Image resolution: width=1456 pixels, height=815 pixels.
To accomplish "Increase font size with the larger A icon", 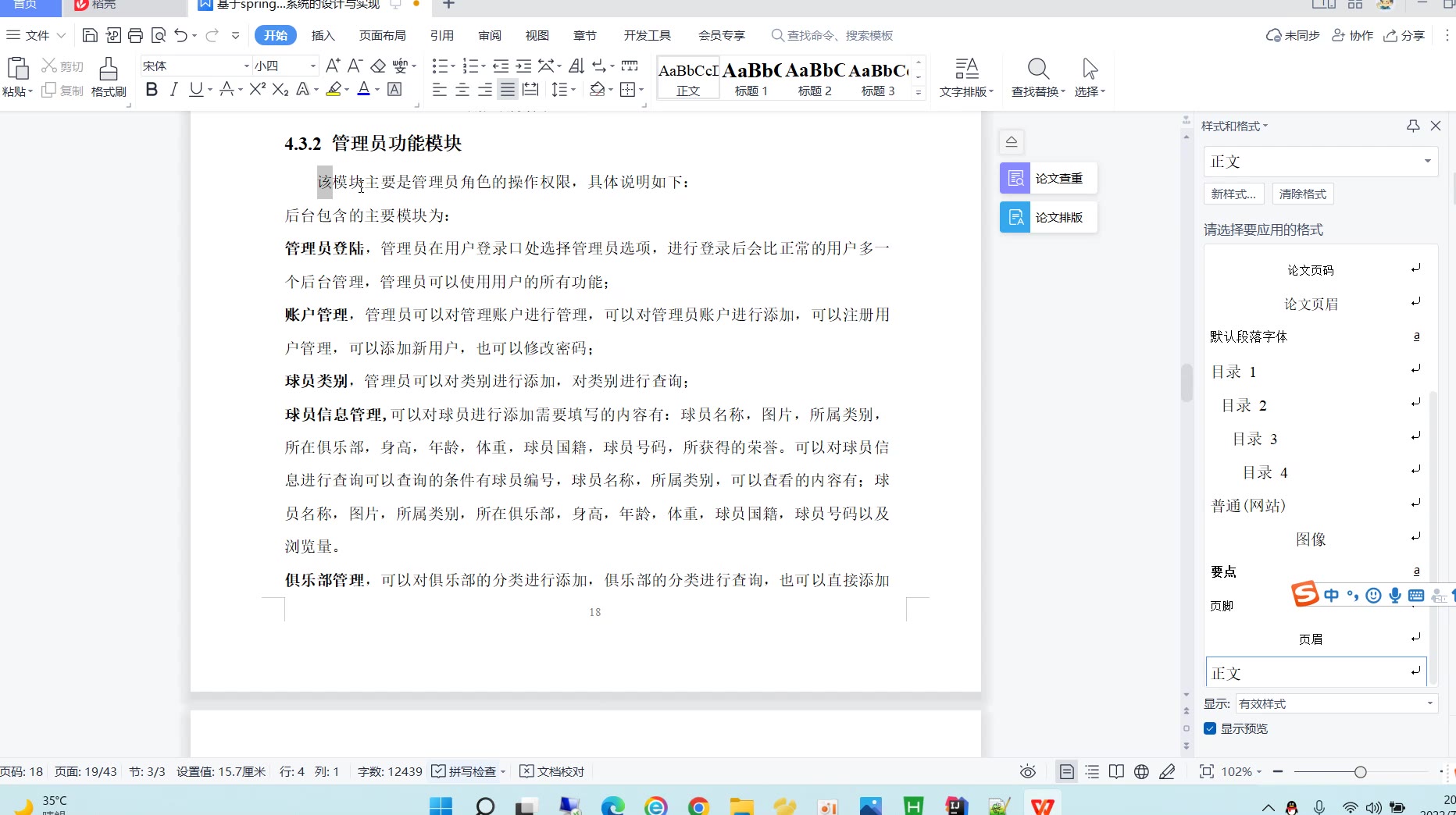I will [333, 66].
